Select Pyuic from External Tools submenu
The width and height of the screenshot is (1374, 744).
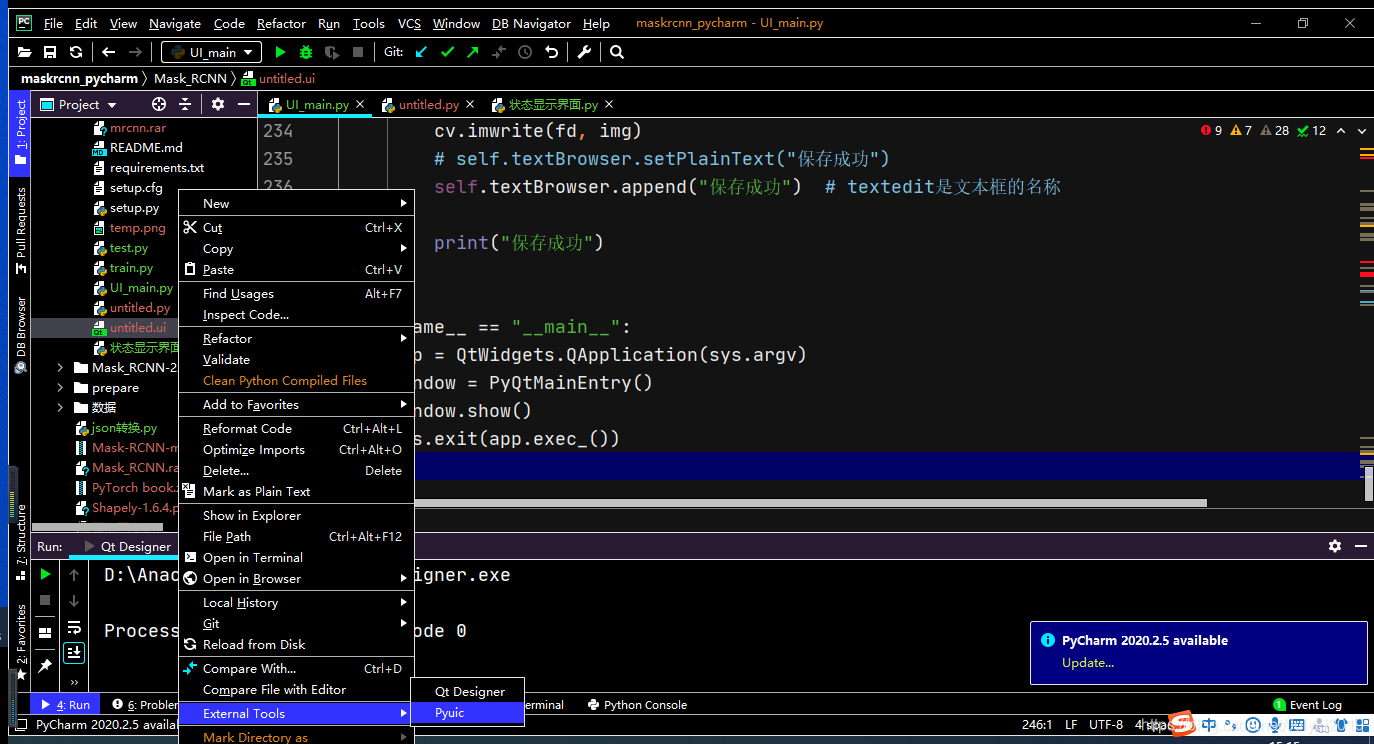(x=468, y=713)
